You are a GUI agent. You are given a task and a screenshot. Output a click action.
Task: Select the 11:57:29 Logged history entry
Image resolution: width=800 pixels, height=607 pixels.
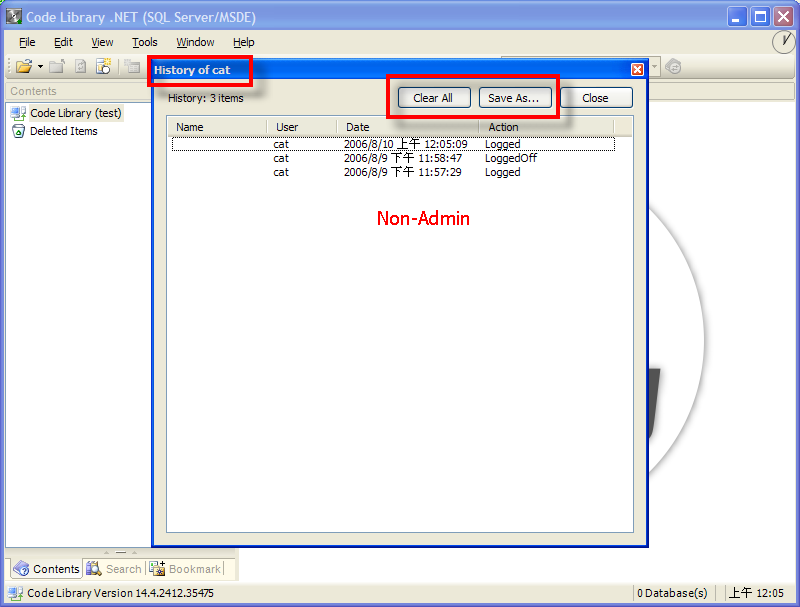pos(393,172)
